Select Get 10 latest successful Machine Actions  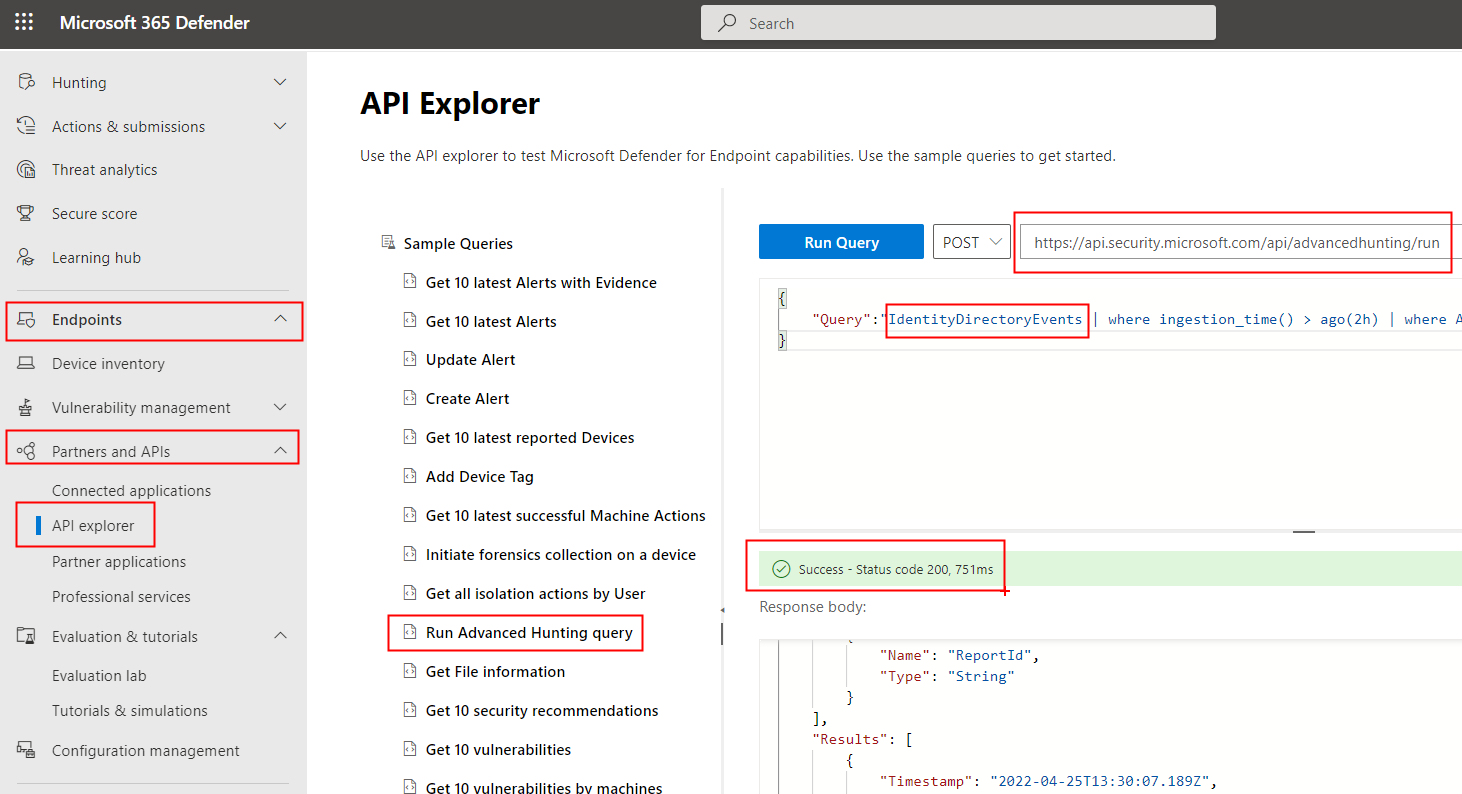566,515
